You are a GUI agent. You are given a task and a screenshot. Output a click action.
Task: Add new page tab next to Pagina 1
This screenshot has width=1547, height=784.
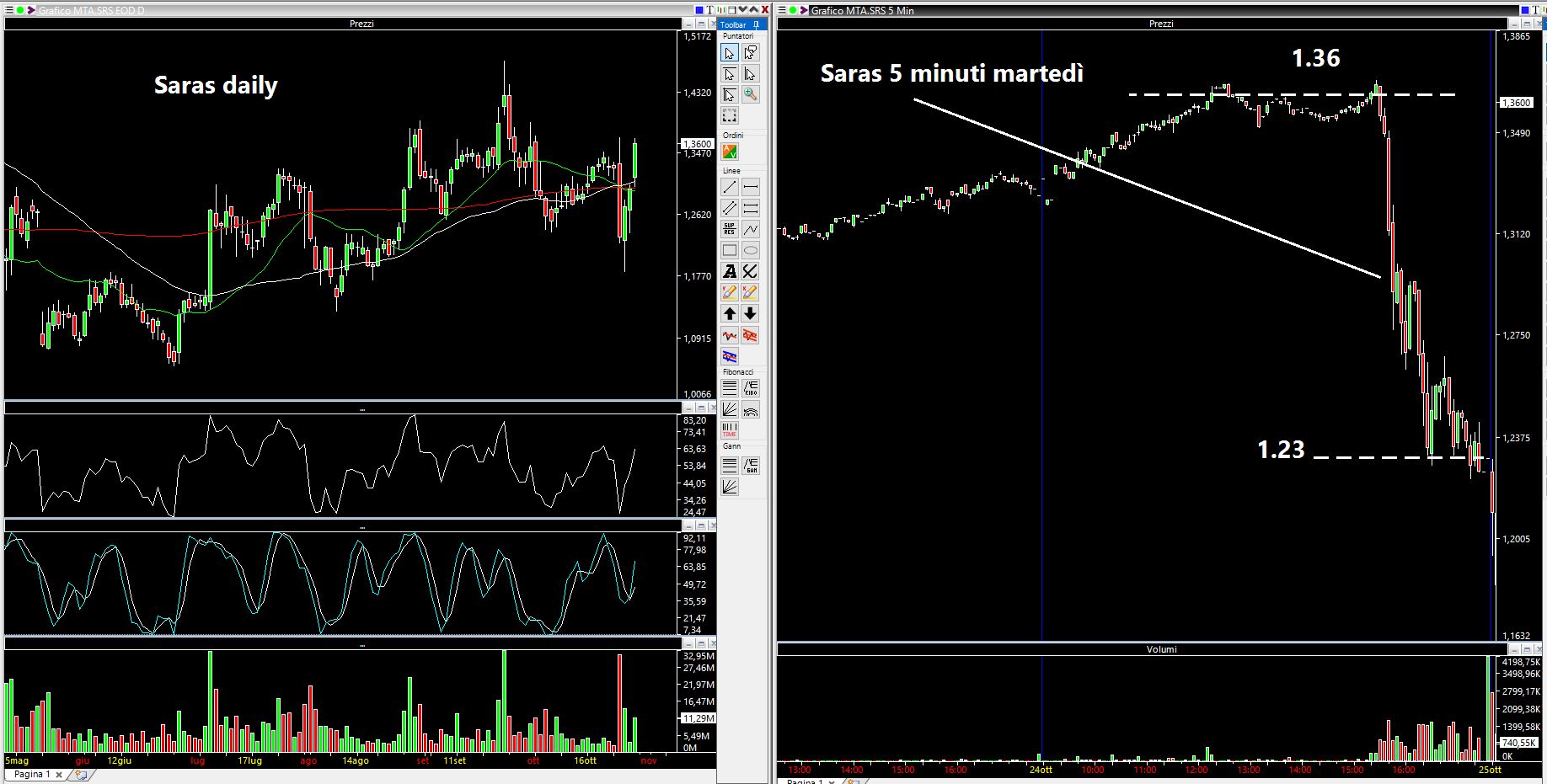(81, 774)
